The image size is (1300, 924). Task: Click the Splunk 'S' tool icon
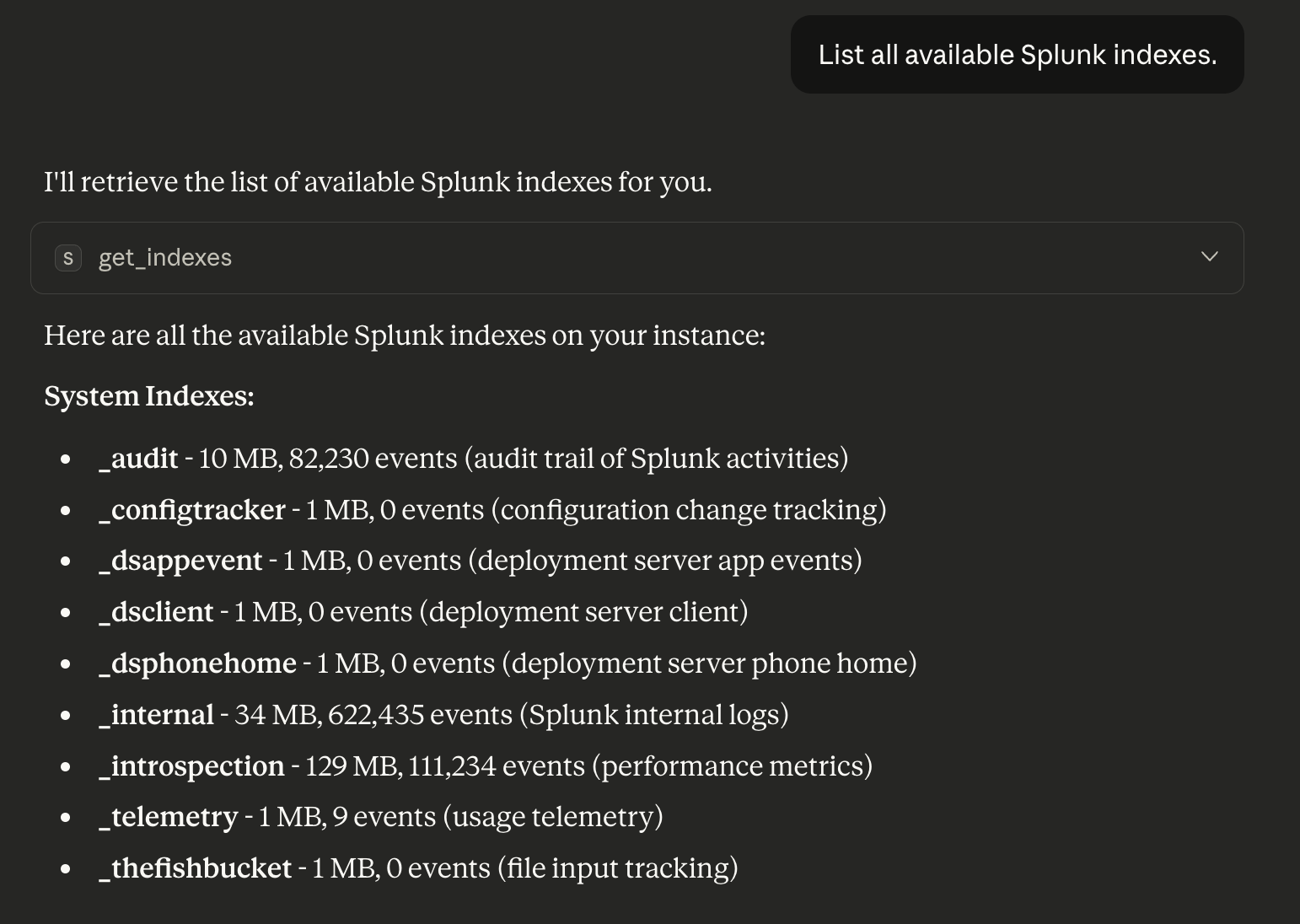(x=68, y=258)
